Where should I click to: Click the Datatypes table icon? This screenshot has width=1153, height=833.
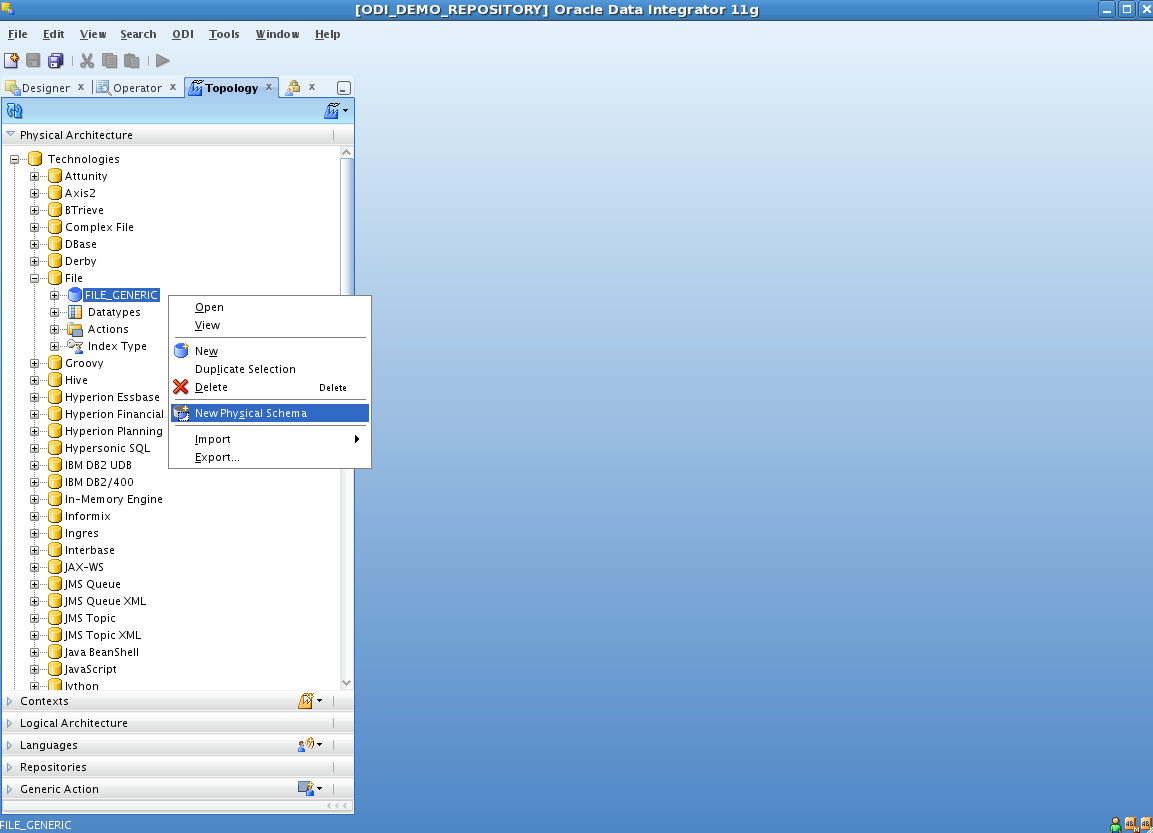(75, 312)
